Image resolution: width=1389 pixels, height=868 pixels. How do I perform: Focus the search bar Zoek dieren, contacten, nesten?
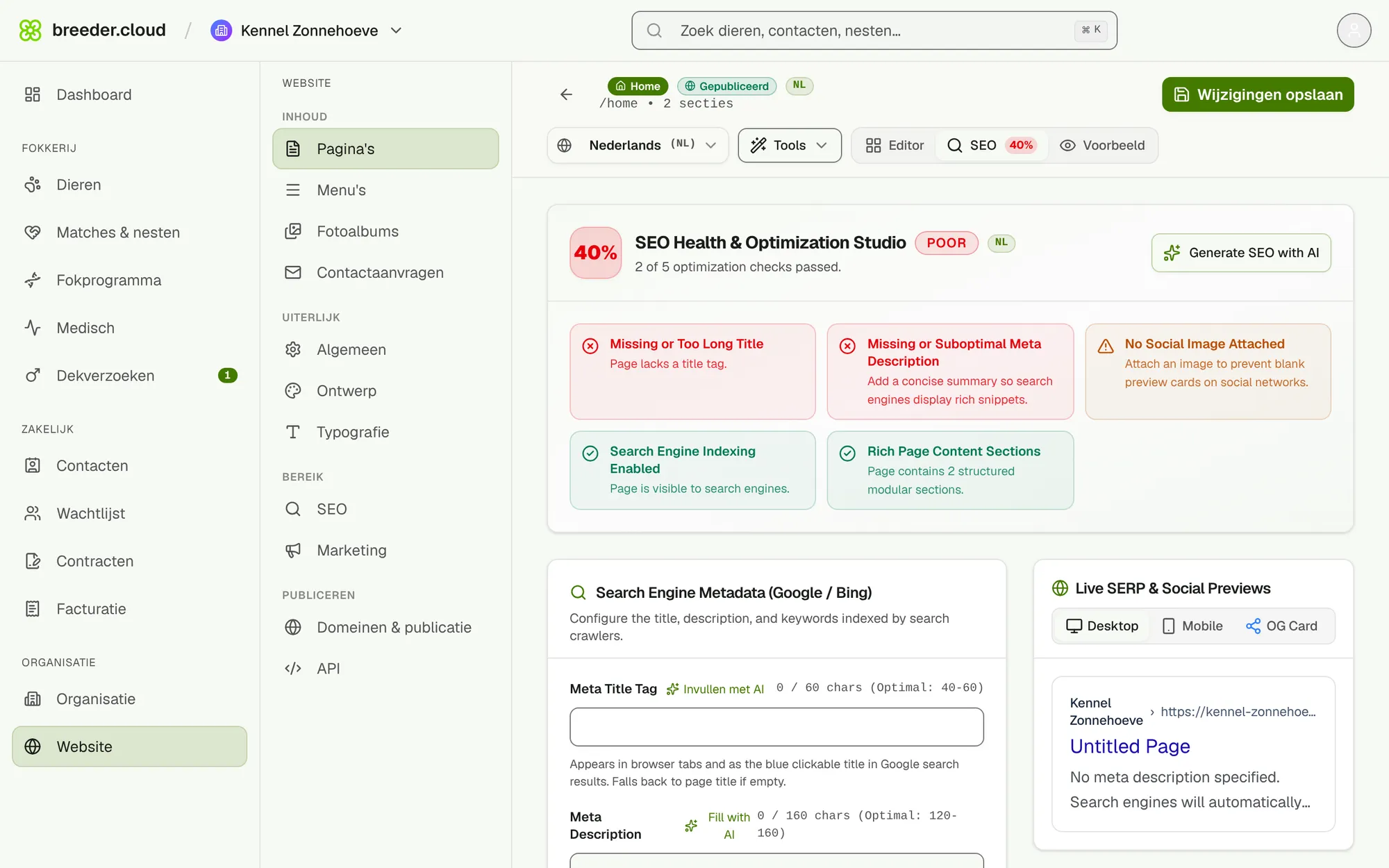click(874, 31)
